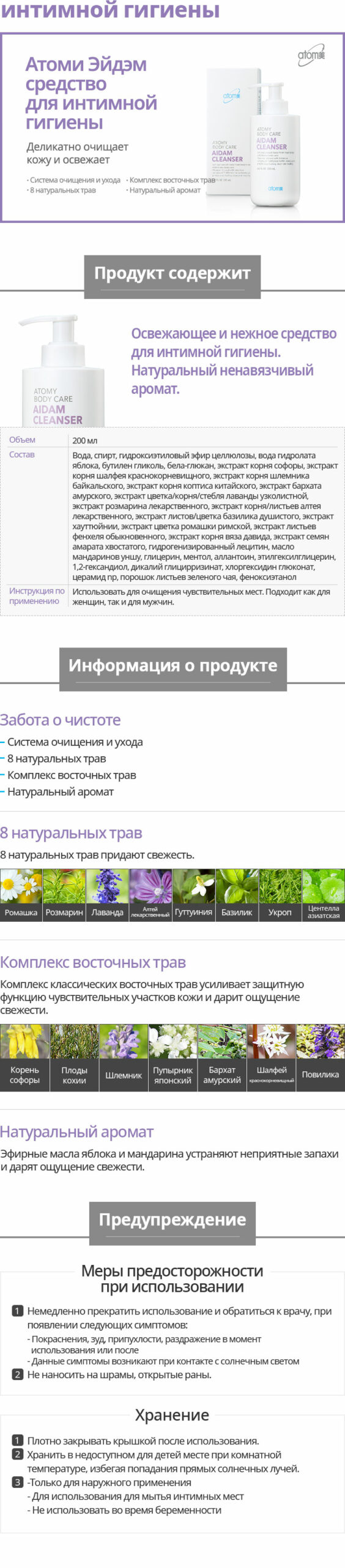The height and width of the screenshot is (1568, 345).
Task: Click the Использовать для очищения чувствительных мест text
Action: pos(201,597)
